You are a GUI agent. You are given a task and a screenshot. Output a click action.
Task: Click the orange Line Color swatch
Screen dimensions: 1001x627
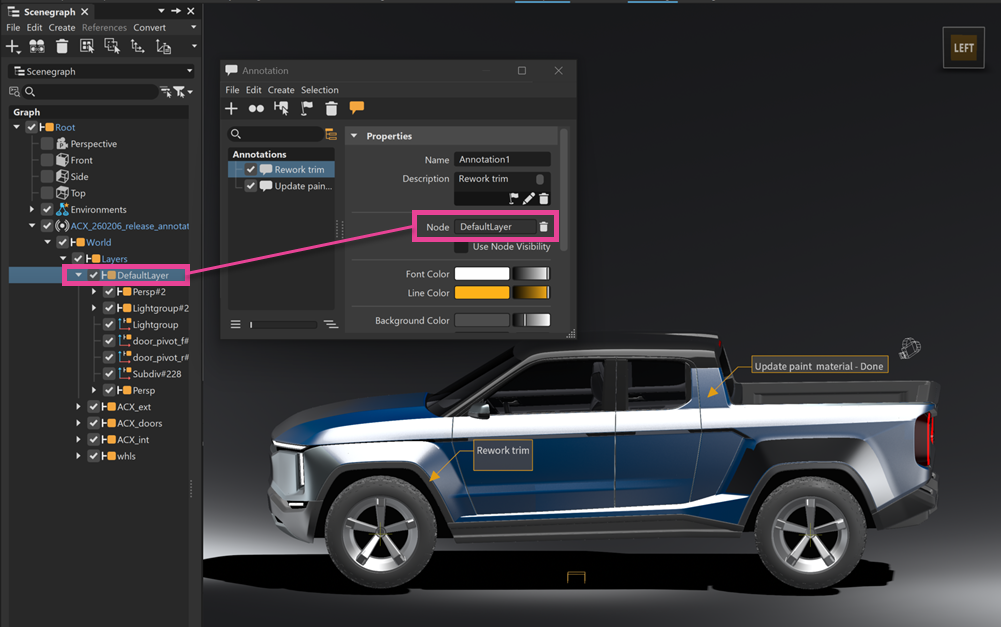tap(482, 292)
